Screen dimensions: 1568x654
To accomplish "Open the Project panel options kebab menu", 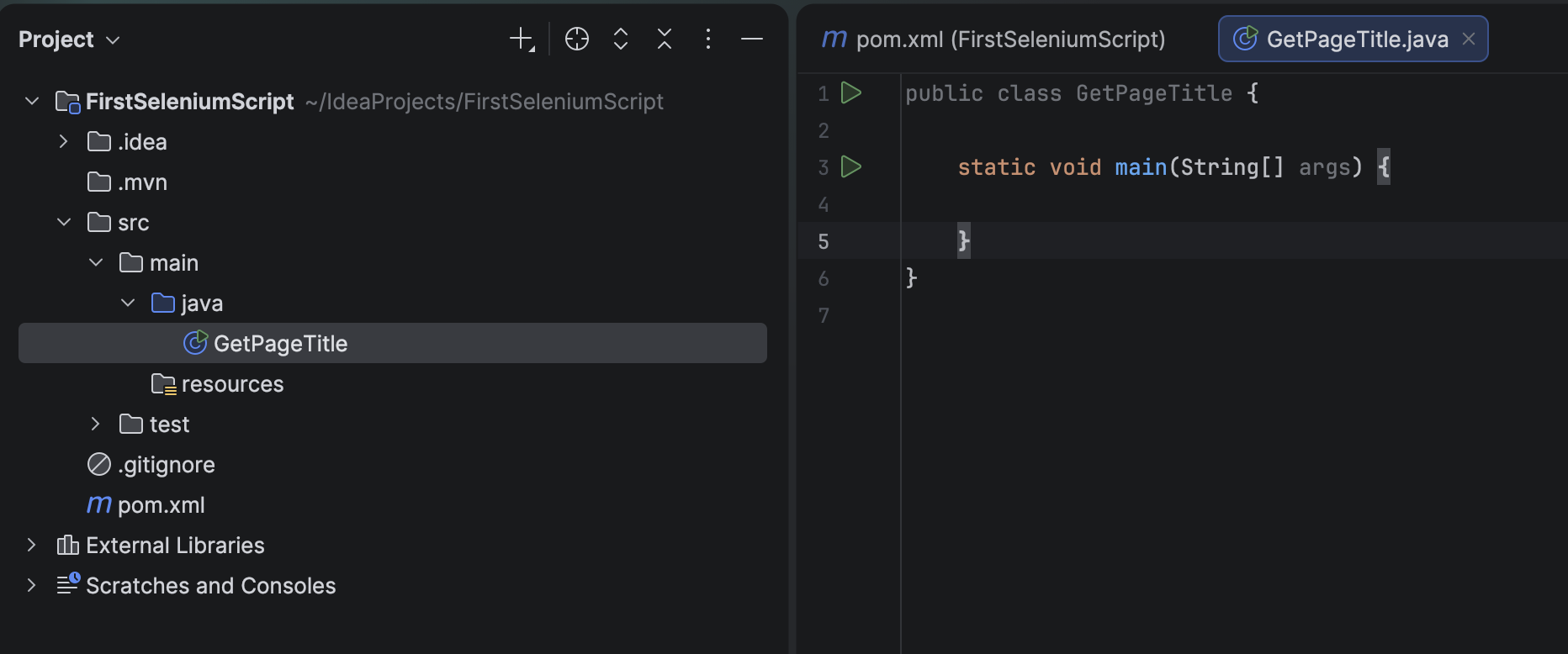I will (708, 39).
